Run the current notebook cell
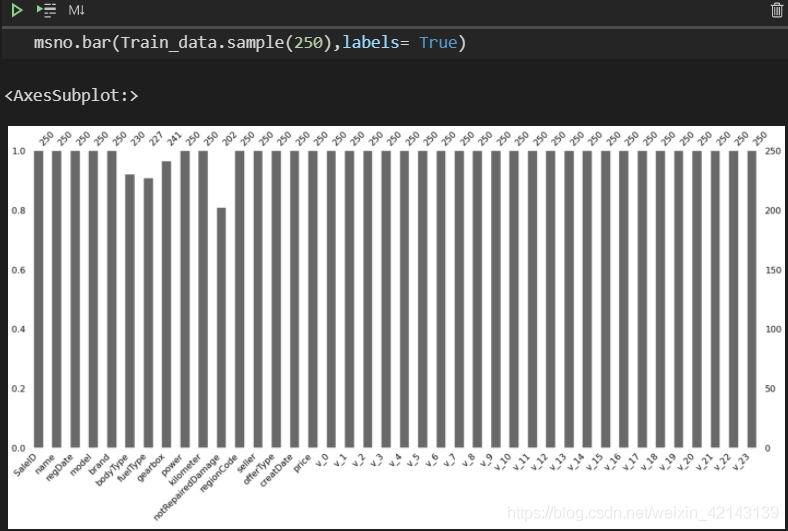The height and width of the screenshot is (531, 788). 17,10
